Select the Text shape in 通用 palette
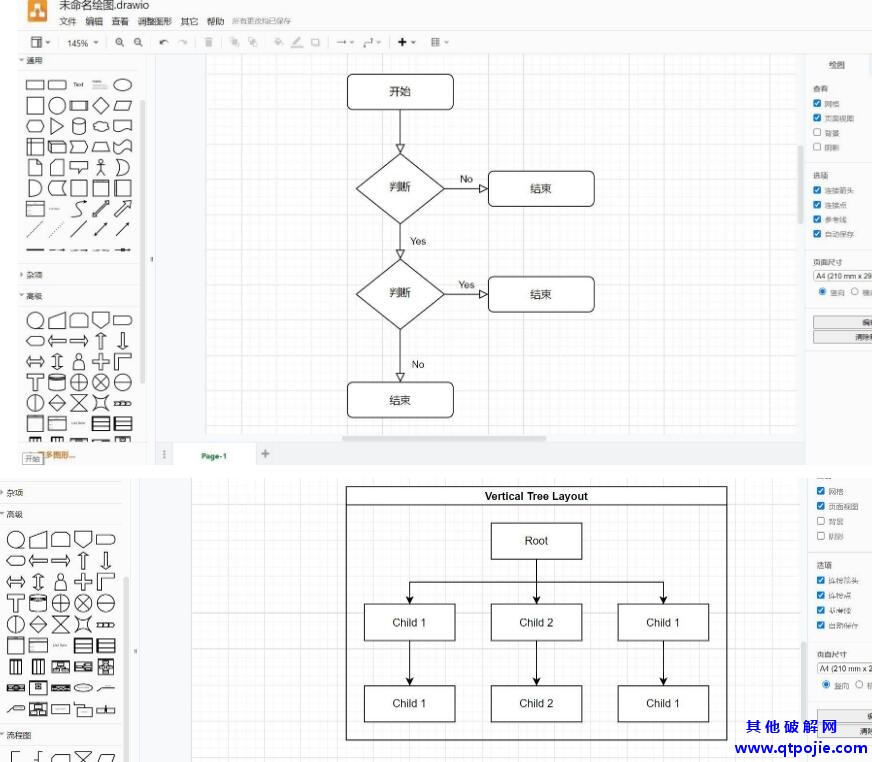Image resolution: width=872 pixels, height=762 pixels. 78,85
